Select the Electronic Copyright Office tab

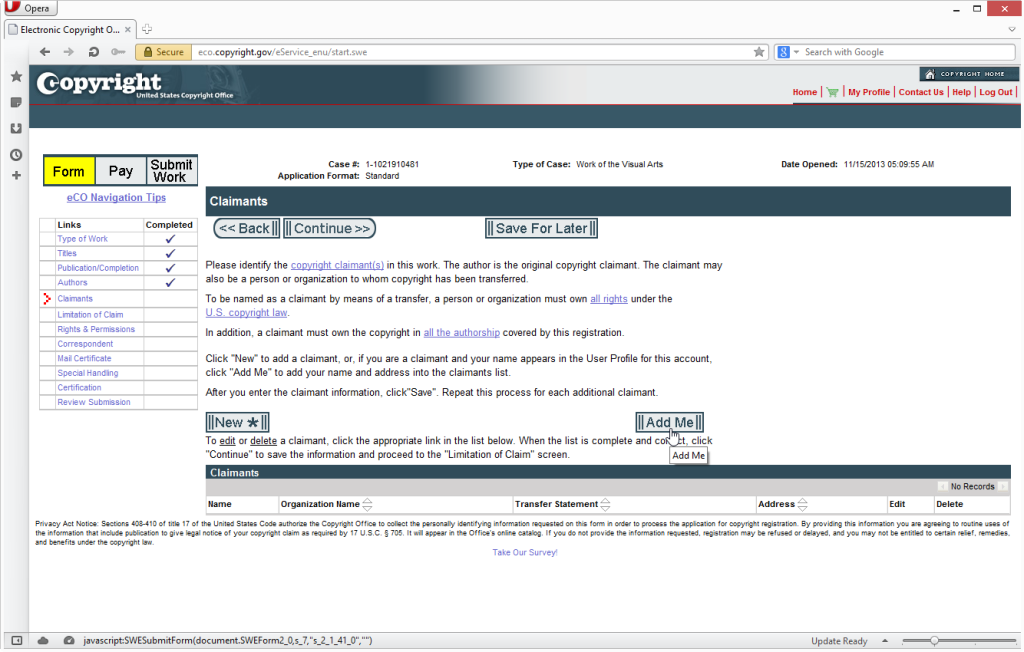pyautogui.click(x=69, y=29)
